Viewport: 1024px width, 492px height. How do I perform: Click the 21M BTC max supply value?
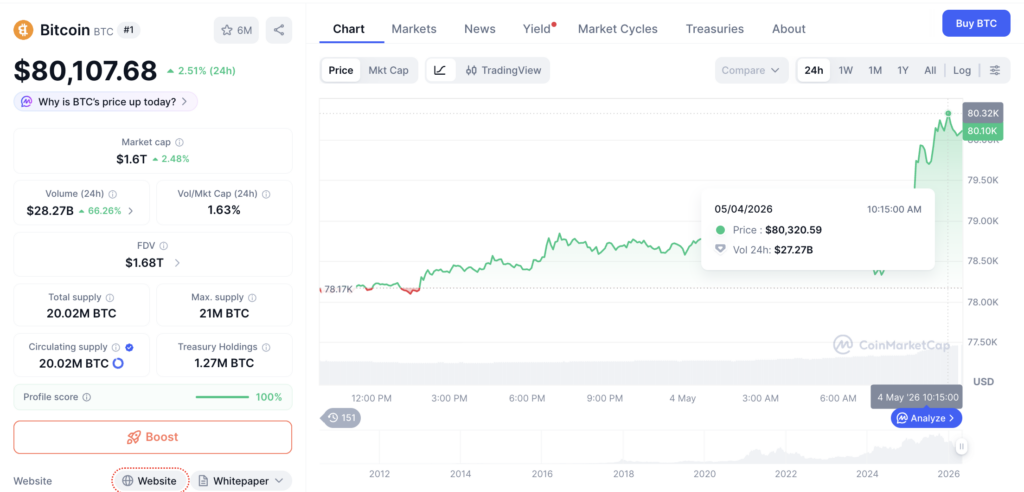pos(224,314)
